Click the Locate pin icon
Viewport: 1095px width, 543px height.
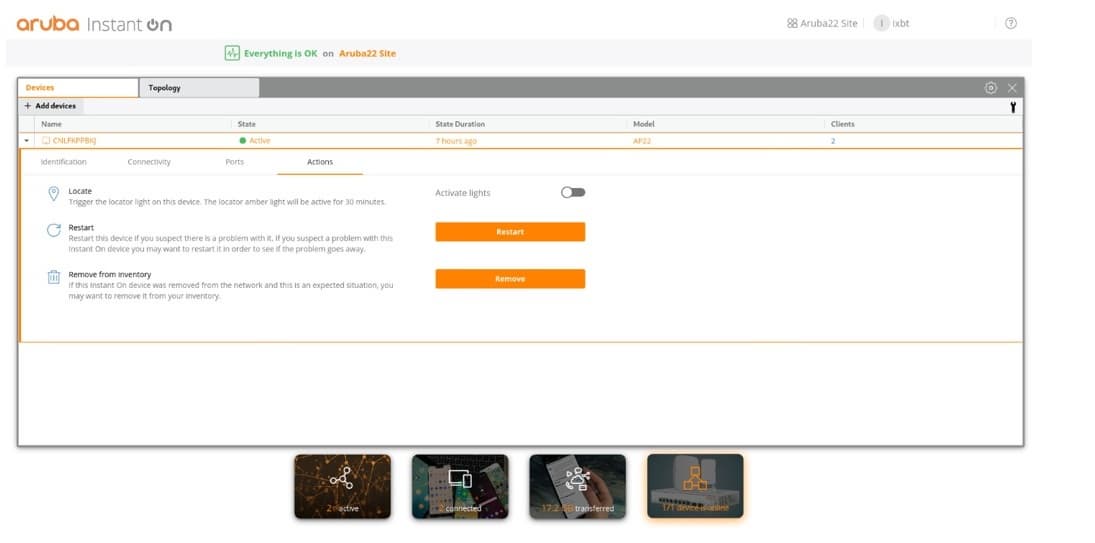[x=54, y=193]
